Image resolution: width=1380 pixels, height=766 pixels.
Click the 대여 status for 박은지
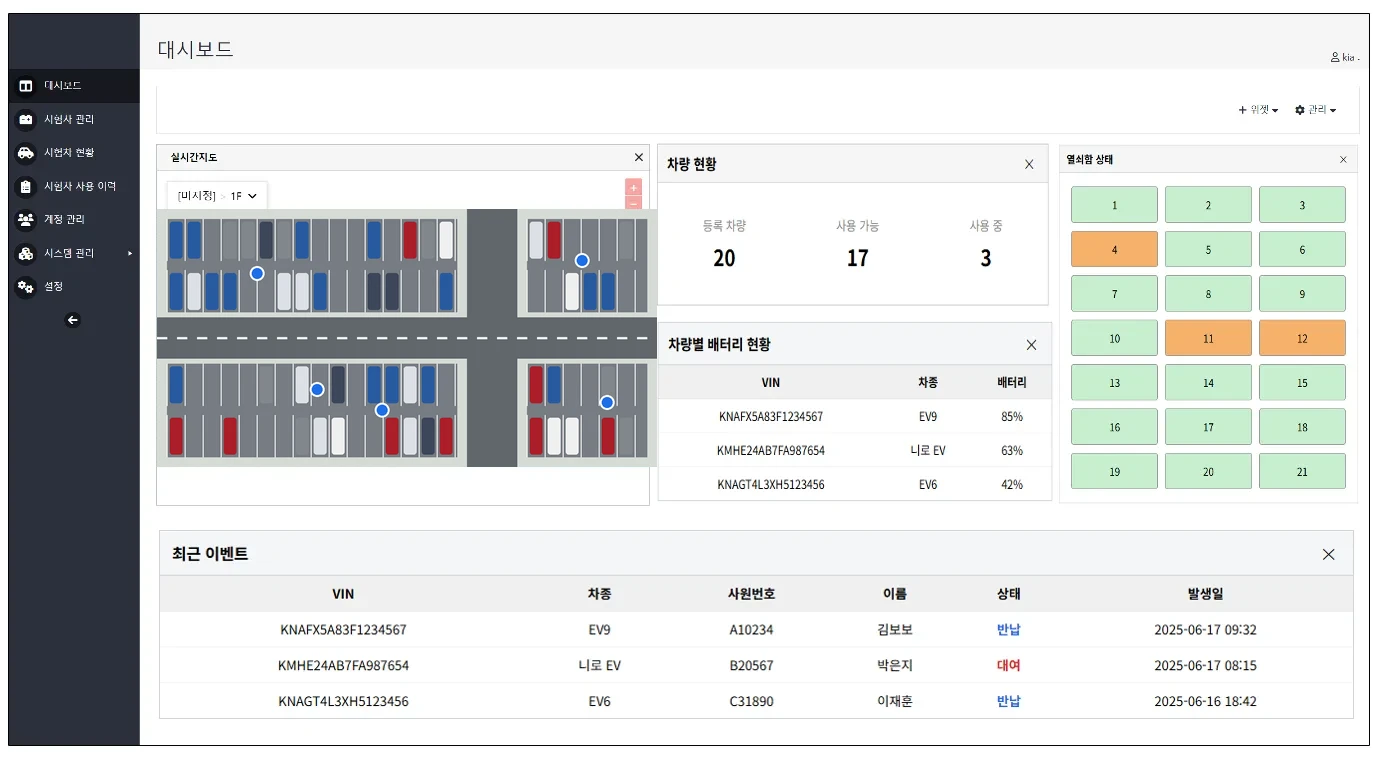coord(1008,666)
